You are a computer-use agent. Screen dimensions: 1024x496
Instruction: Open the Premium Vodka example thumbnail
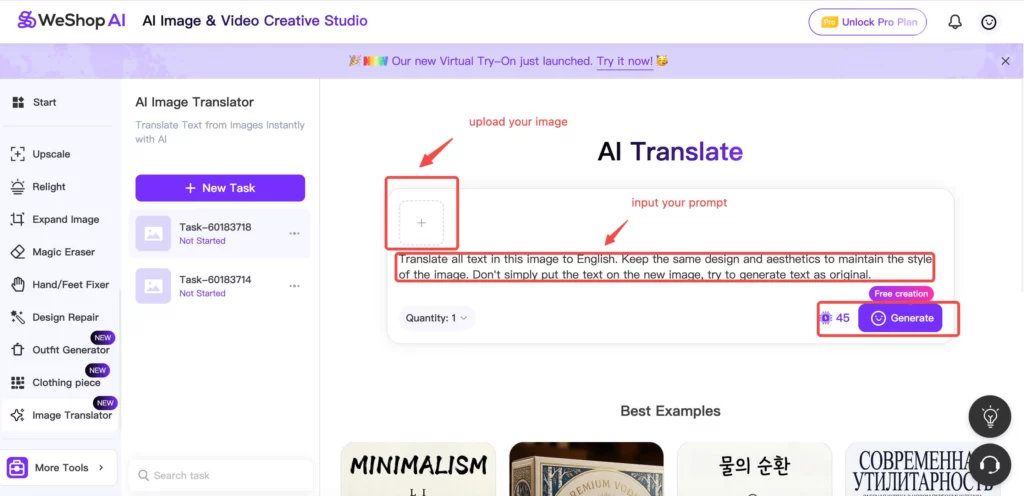pyautogui.click(x=586, y=469)
